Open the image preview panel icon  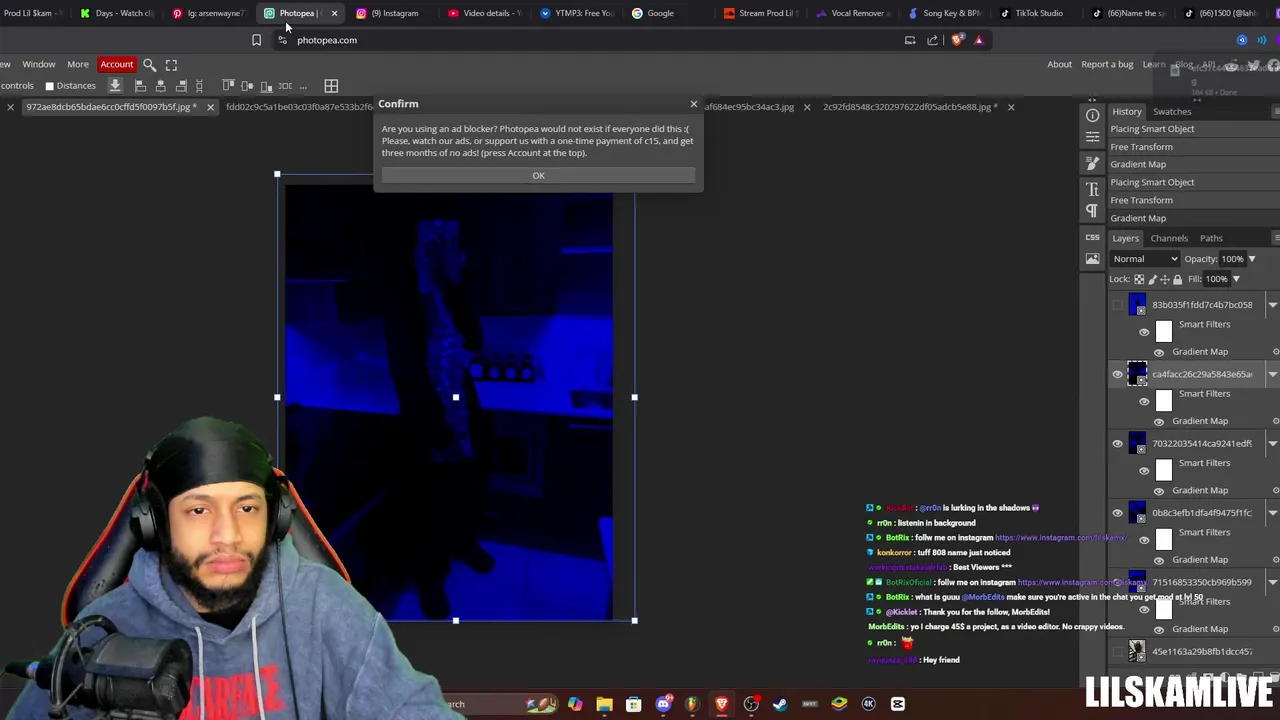[x=1092, y=259]
